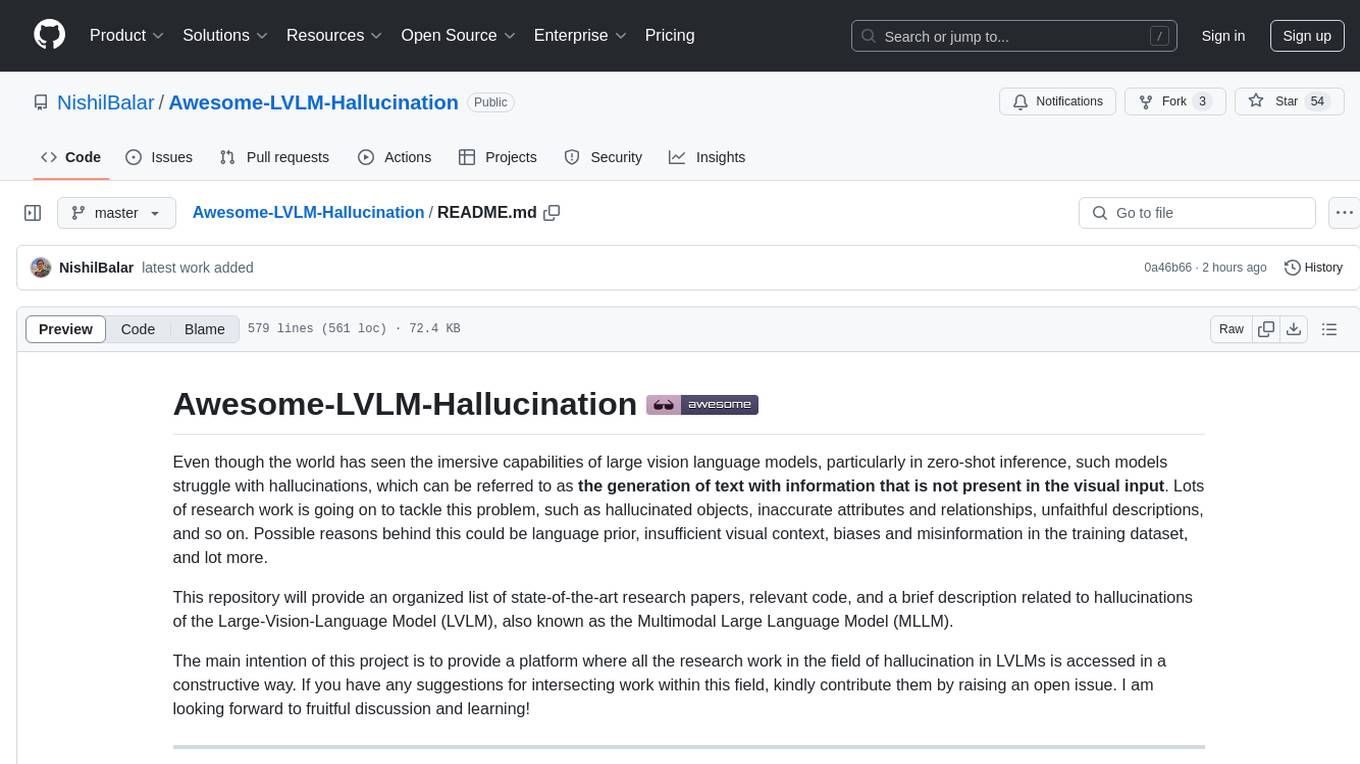Download the raw file

[x=1293, y=329]
